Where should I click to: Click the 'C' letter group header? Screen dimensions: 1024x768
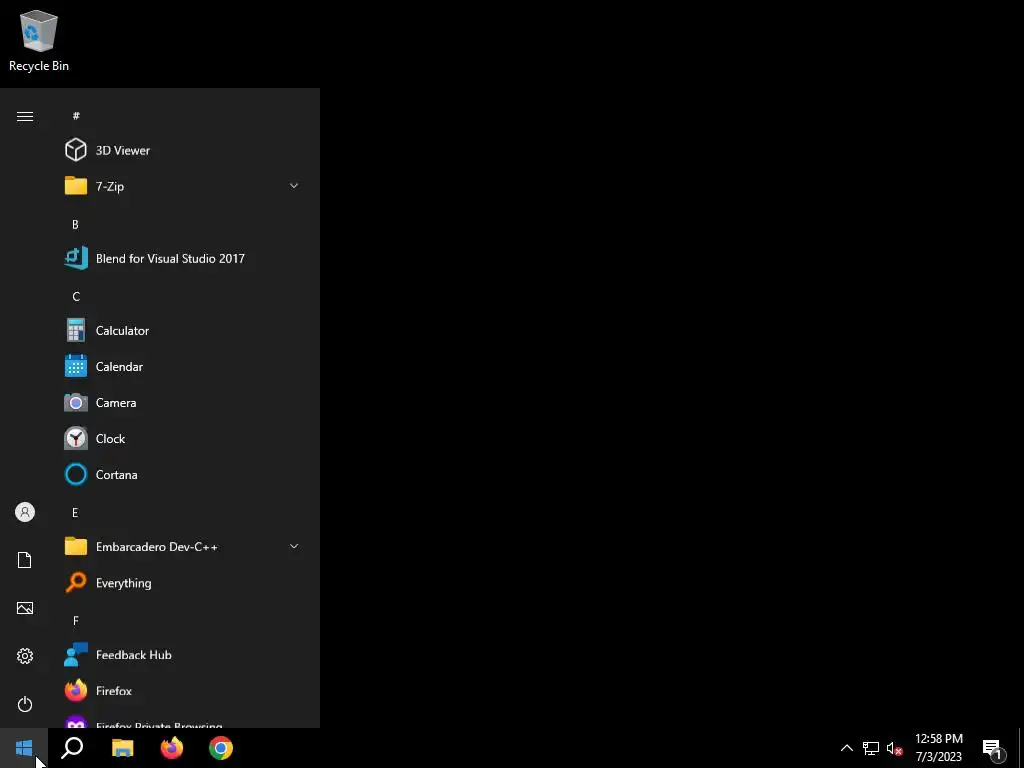(x=76, y=296)
